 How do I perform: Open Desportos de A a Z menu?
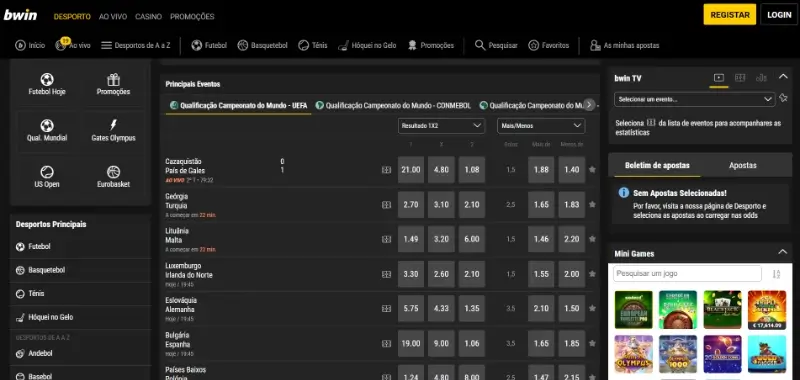136,45
